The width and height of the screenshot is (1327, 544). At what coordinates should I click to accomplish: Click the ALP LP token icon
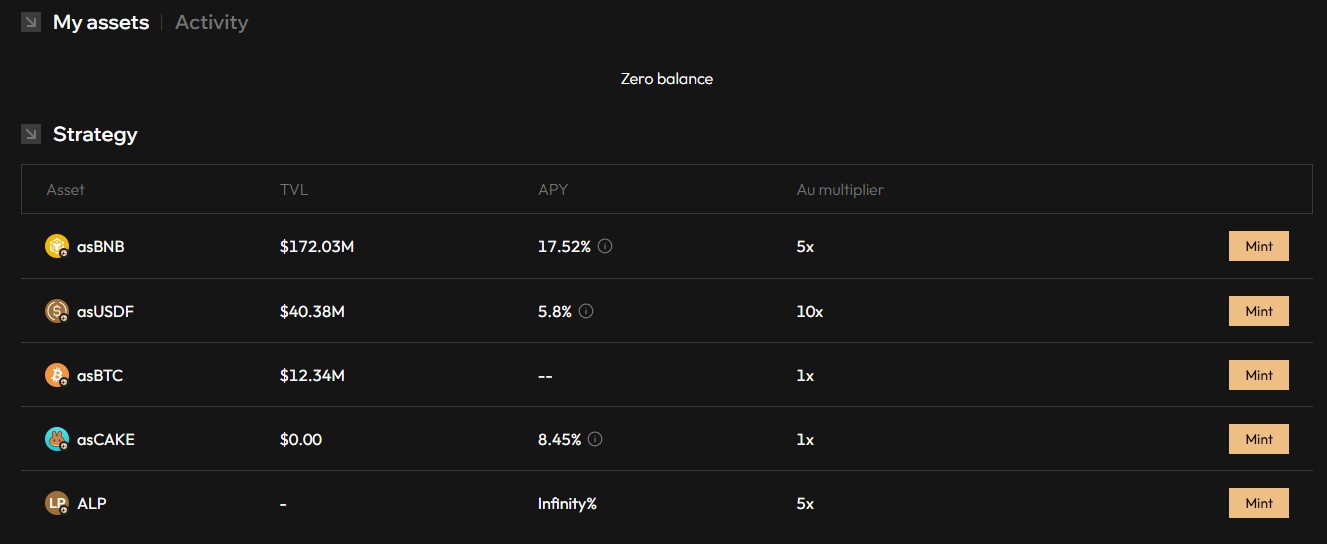click(x=57, y=503)
